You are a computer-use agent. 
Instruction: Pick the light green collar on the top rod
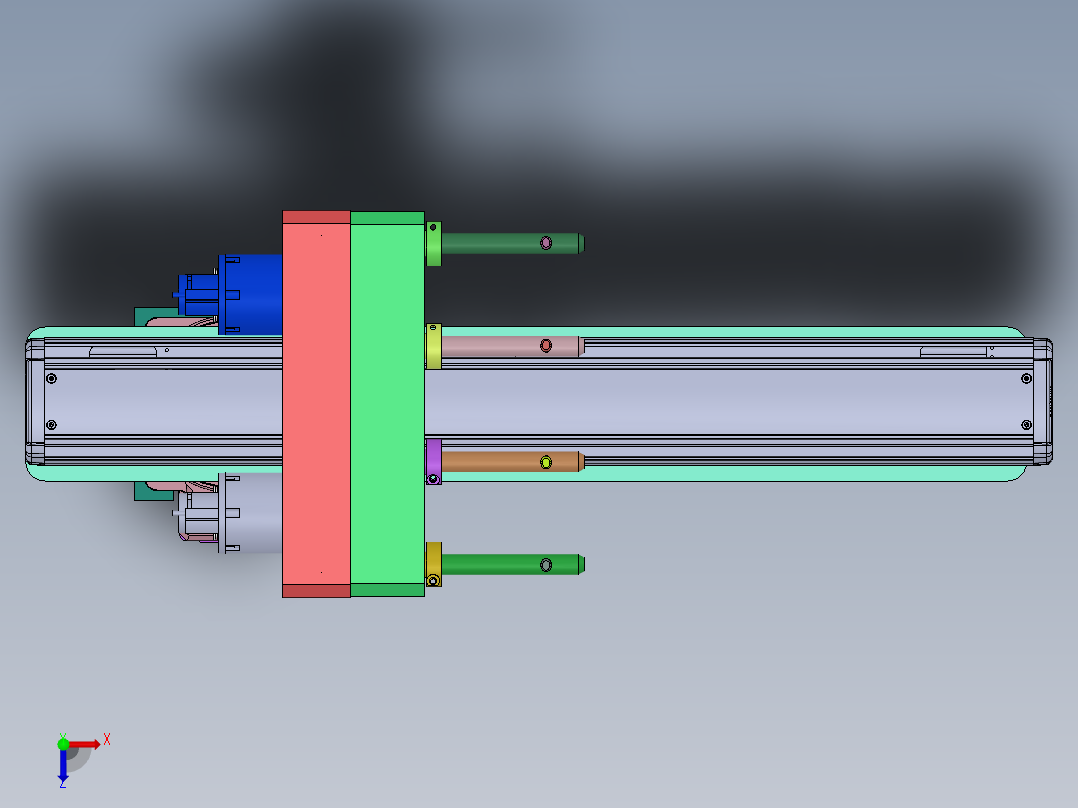point(433,244)
